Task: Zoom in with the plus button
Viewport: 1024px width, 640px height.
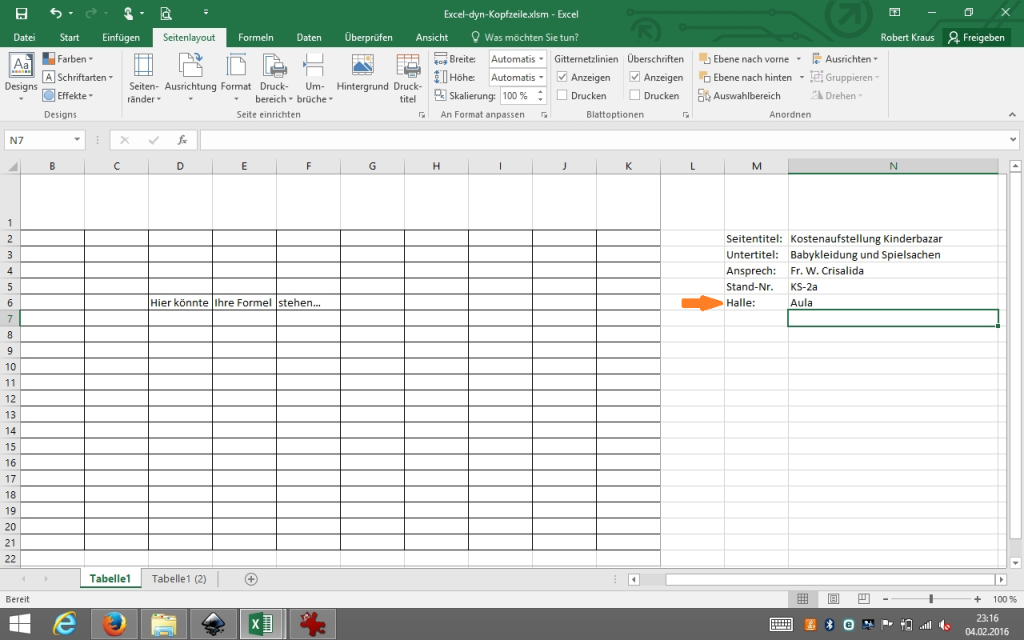Action: coord(977,599)
